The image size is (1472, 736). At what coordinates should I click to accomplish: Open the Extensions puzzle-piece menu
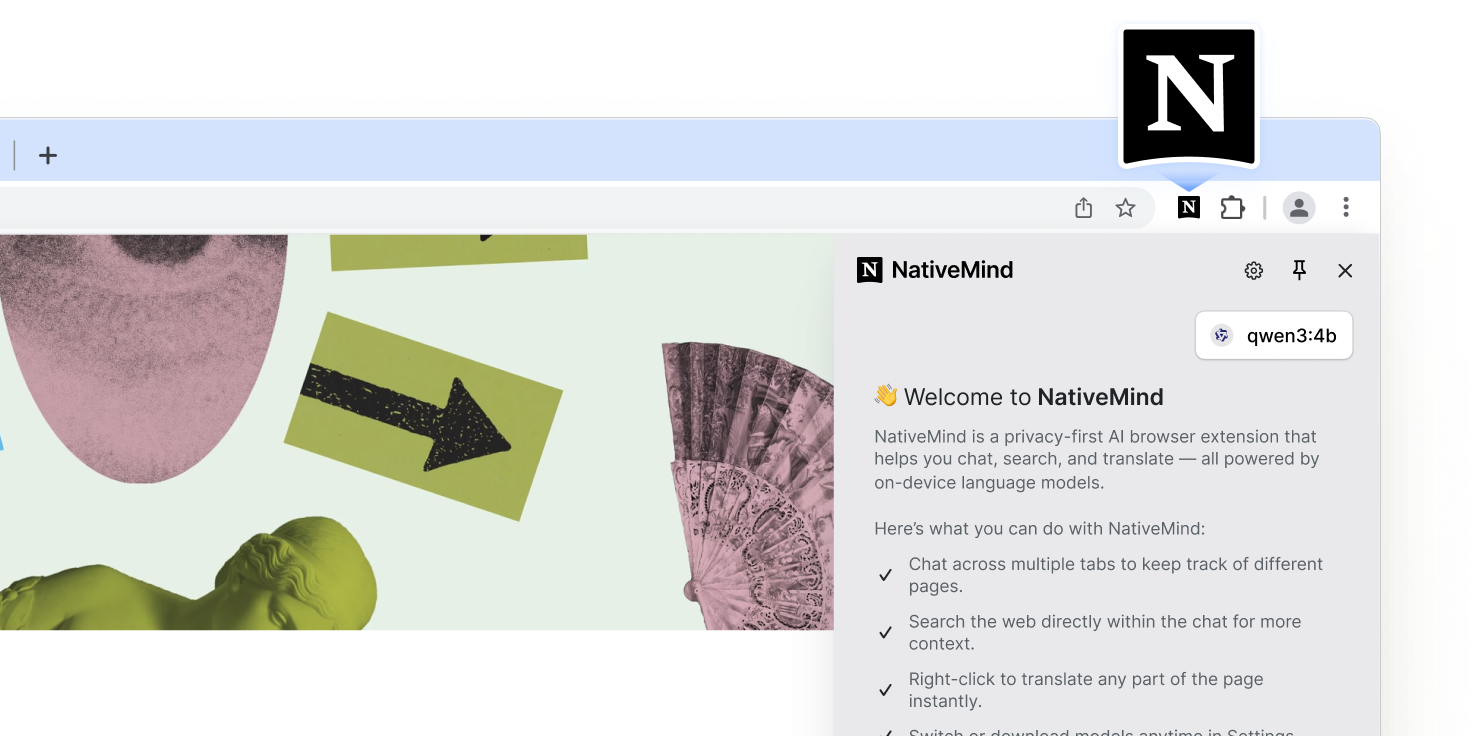(1233, 208)
